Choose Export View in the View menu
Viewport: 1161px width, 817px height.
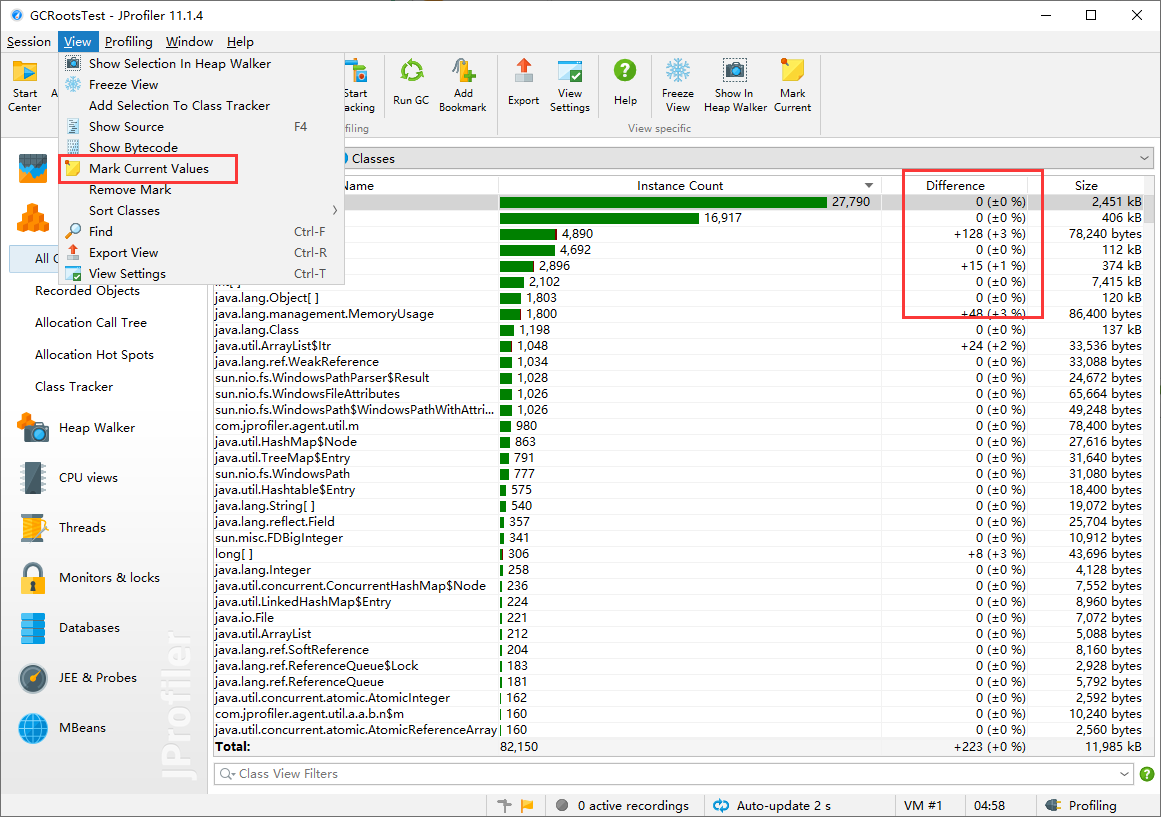click(x=201, y=253)
